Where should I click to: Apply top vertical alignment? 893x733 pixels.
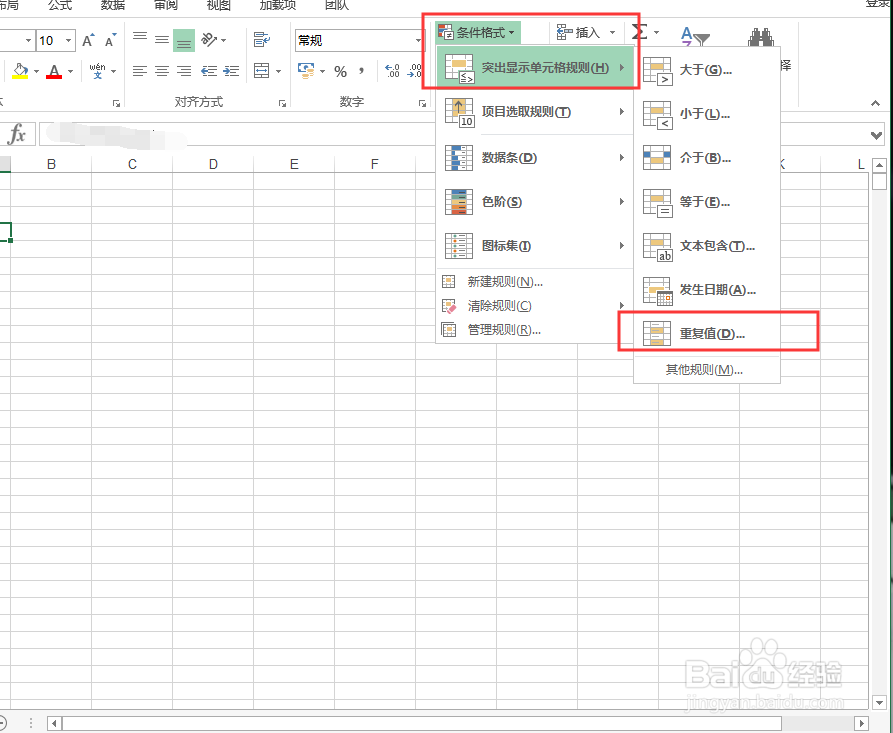140,39
